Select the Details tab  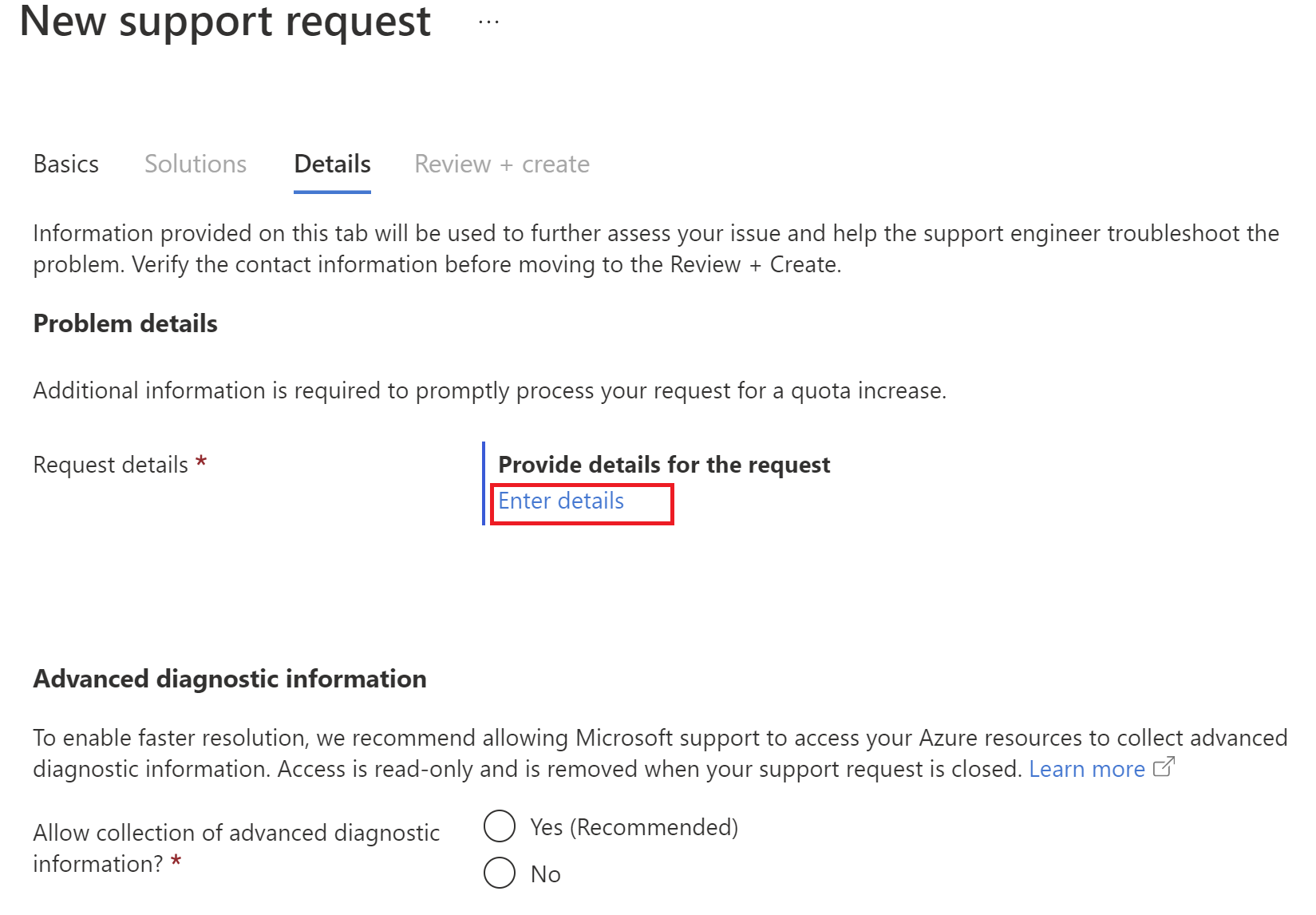click(x=332, y=164)
